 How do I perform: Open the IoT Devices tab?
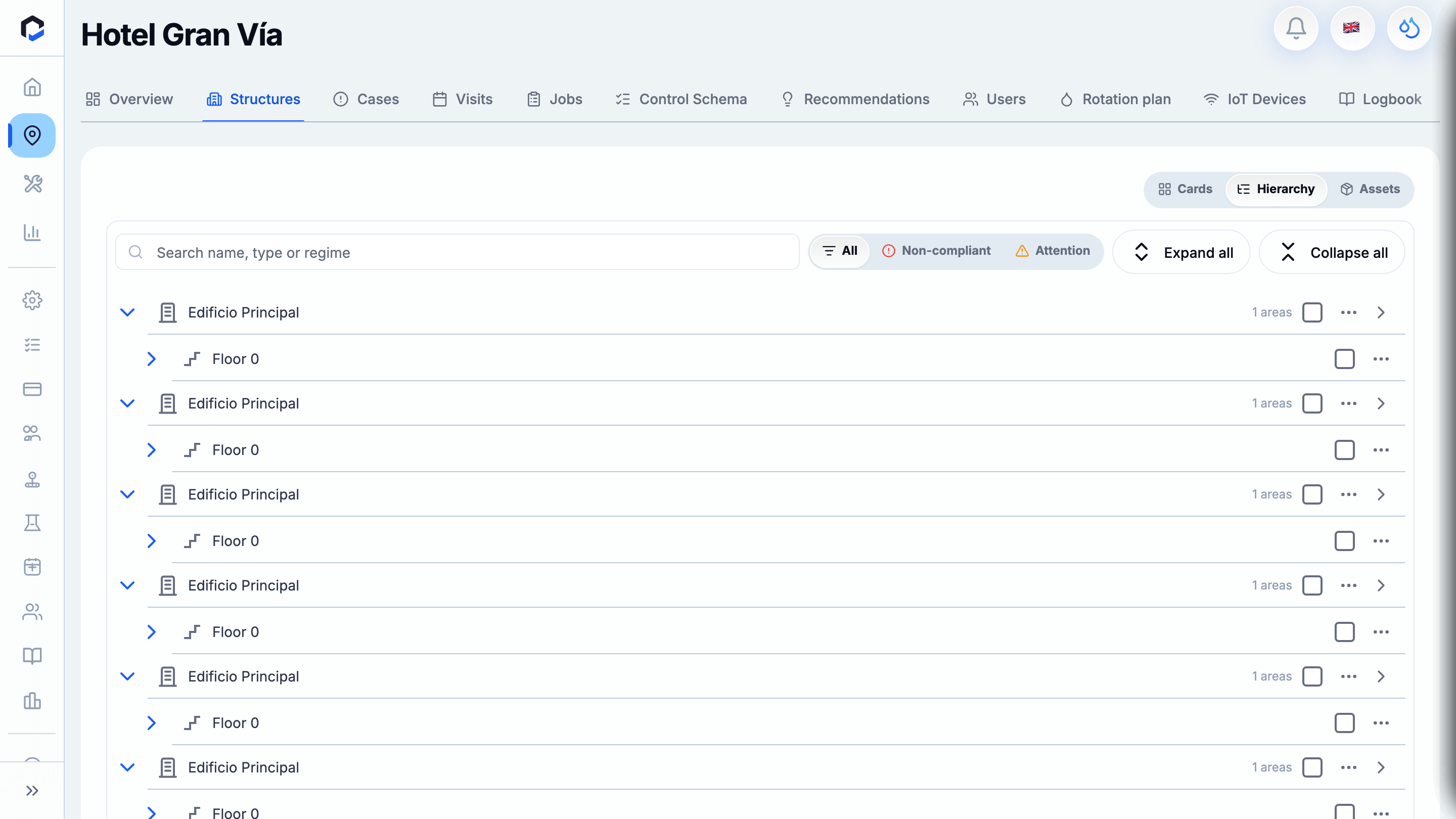point(1255,100)
